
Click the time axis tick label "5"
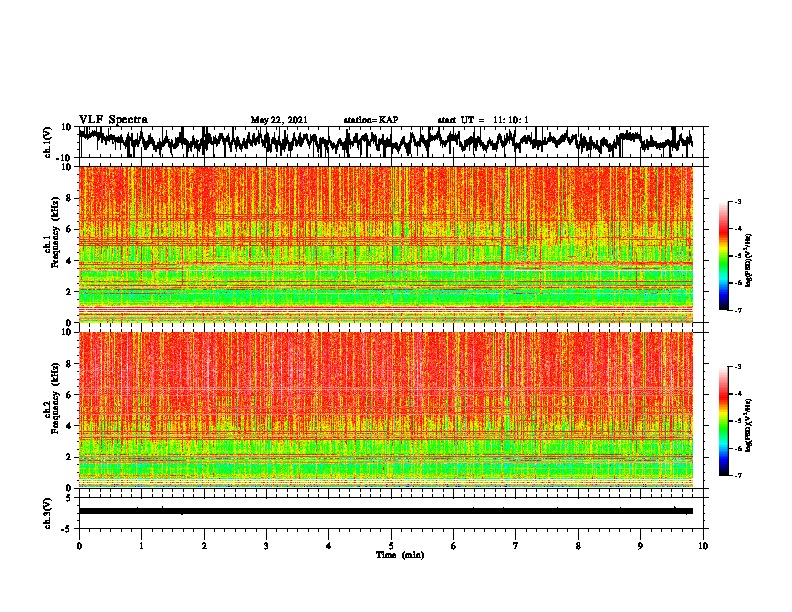pos(391,546)
